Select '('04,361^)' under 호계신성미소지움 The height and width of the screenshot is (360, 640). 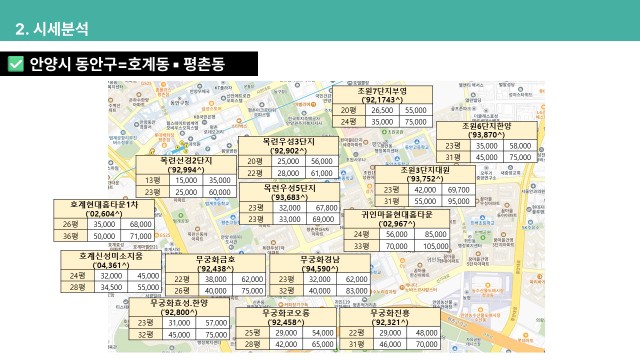[111, 265]
